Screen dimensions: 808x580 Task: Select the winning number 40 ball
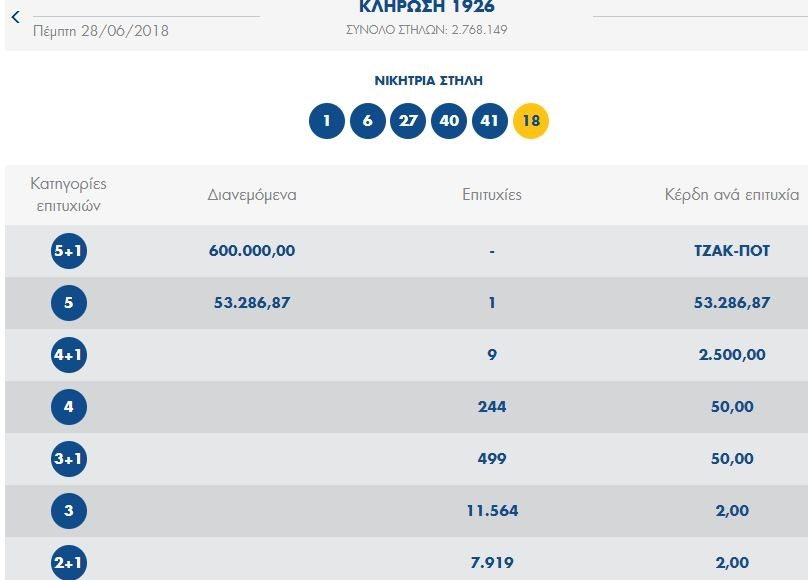click(449, 122)
